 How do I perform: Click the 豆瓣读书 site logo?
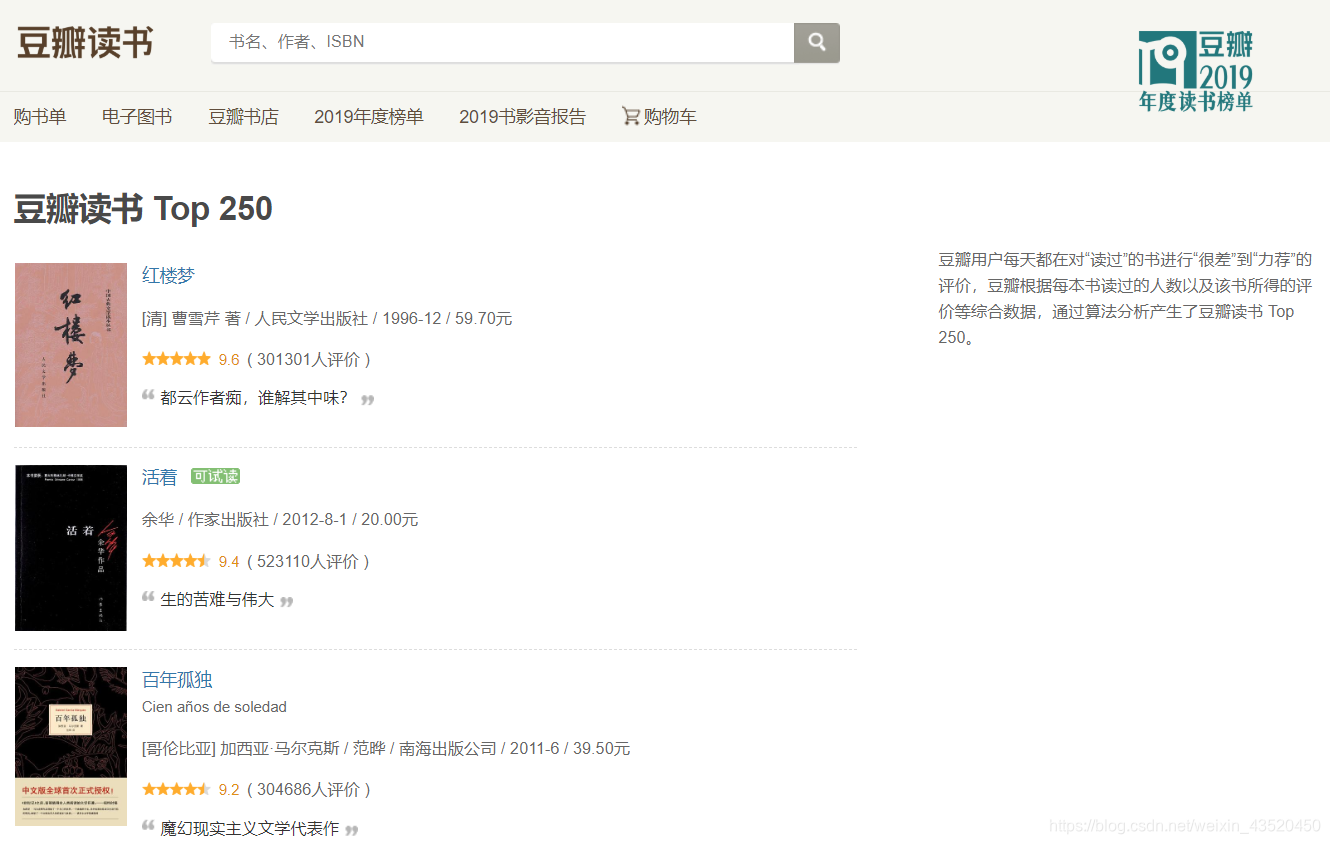pos(85,43)
